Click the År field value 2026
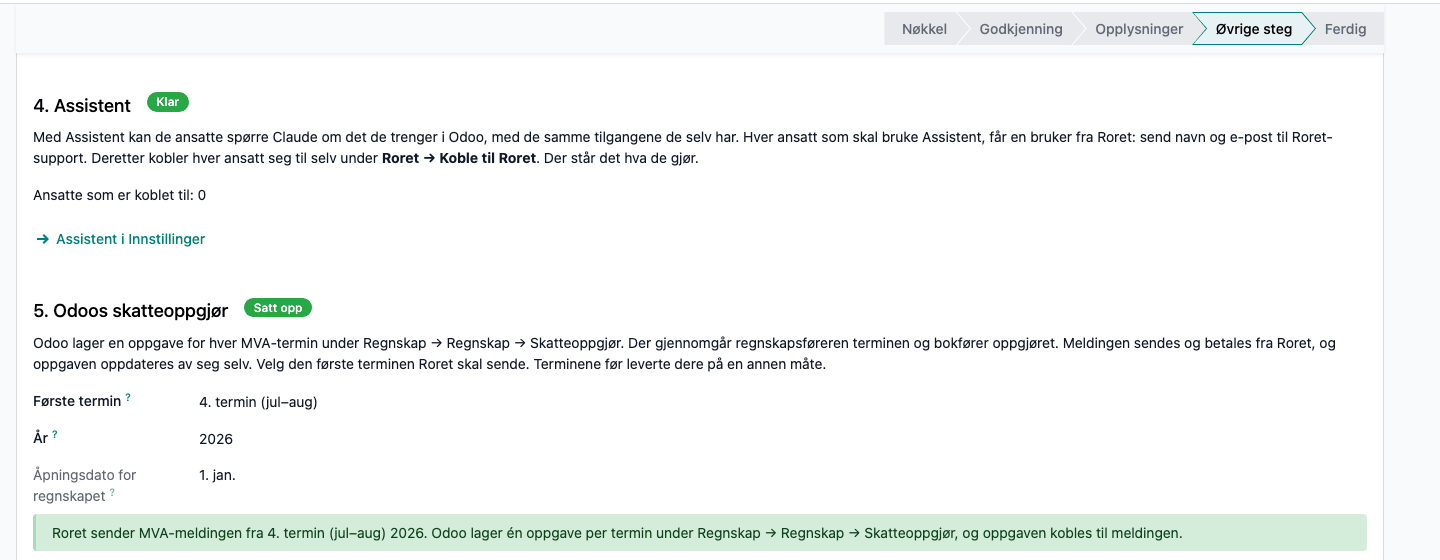Viewport: 1440px width, 560px height. tap(216, 439)
